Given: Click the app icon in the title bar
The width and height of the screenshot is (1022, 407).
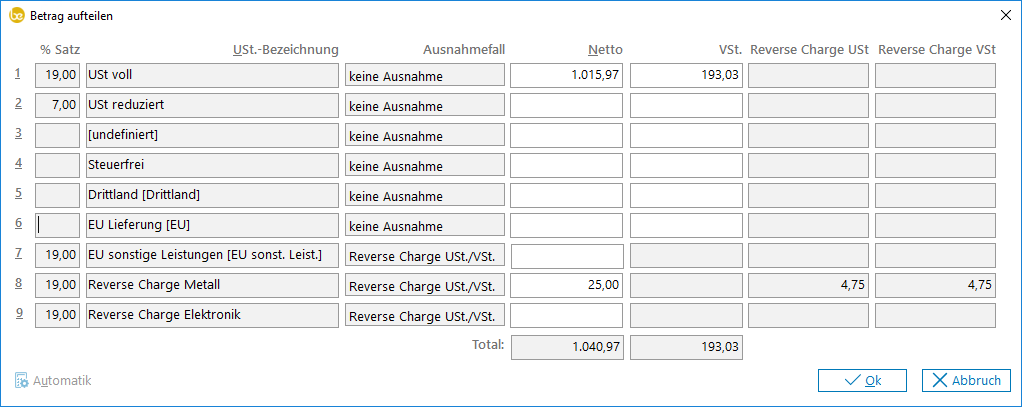Looking at the screenshot, I should click(16, 15).
